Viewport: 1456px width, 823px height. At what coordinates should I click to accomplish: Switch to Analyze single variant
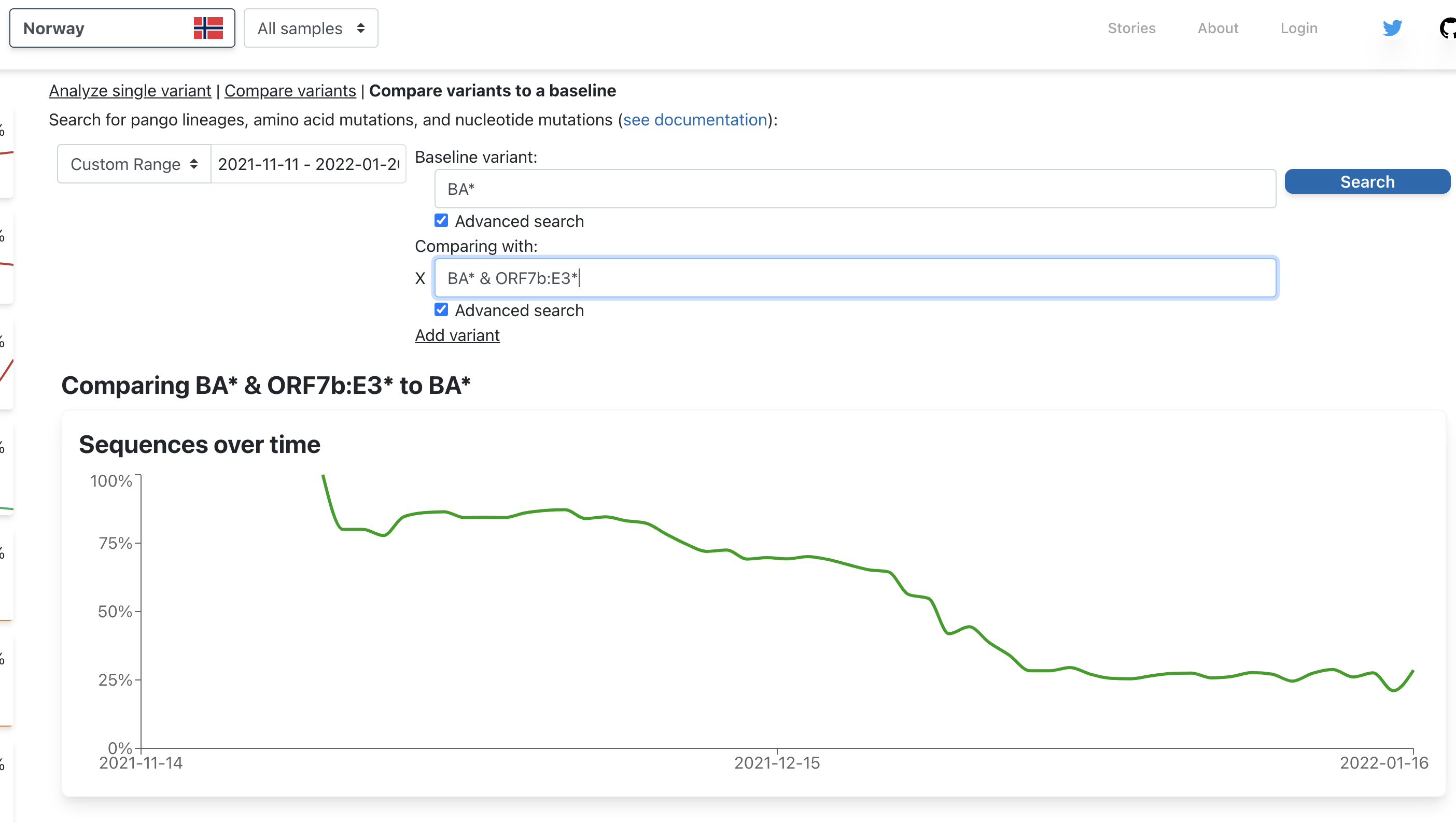tap(130, 91)
